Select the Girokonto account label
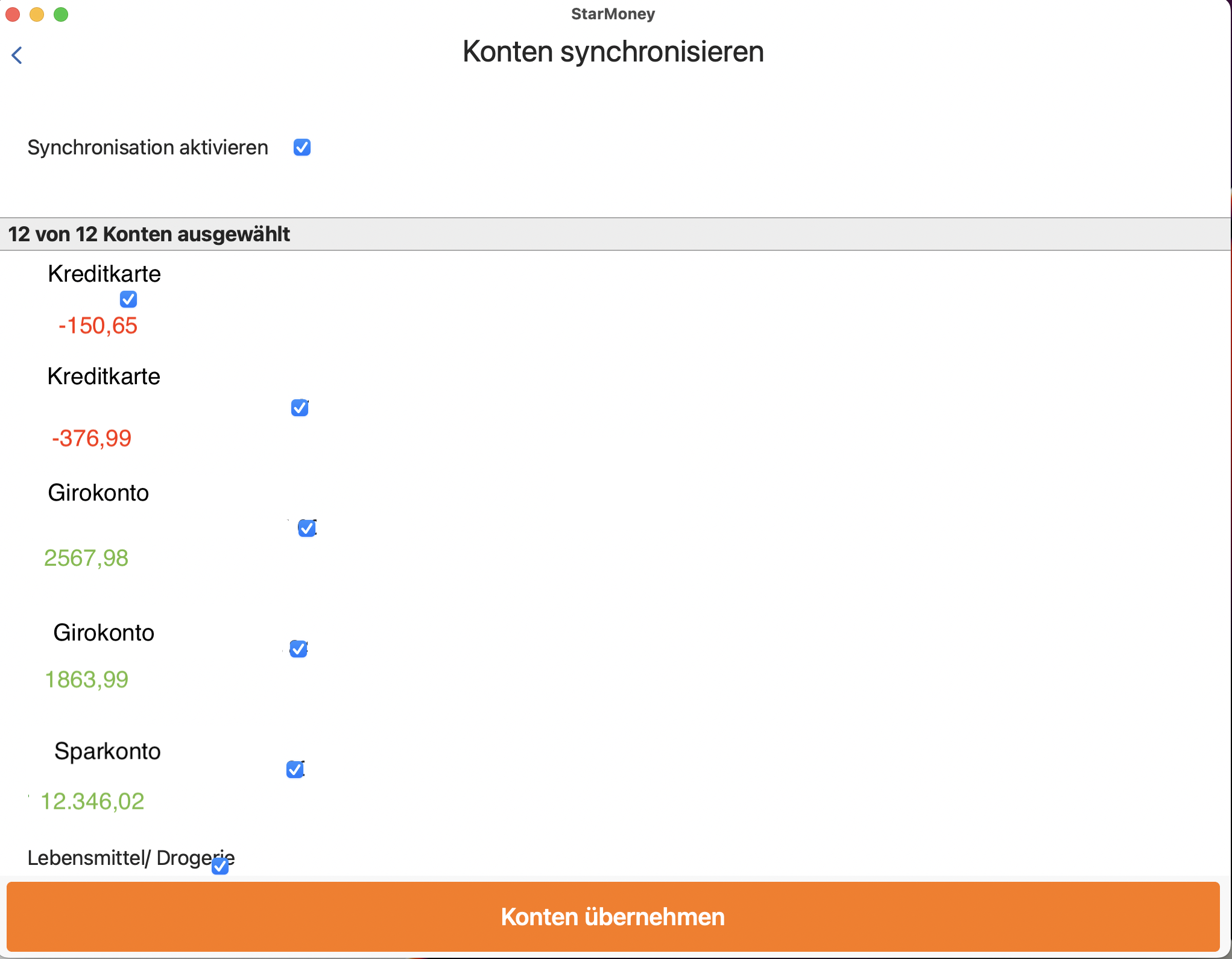Viewport: 1232px width, 959px height. [x=98, y=492]
